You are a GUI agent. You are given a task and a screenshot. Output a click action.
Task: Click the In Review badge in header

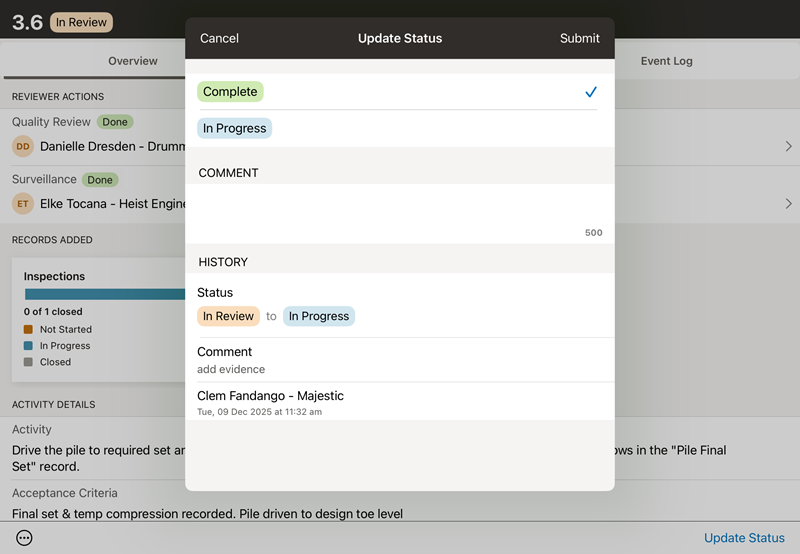point(82,22)
